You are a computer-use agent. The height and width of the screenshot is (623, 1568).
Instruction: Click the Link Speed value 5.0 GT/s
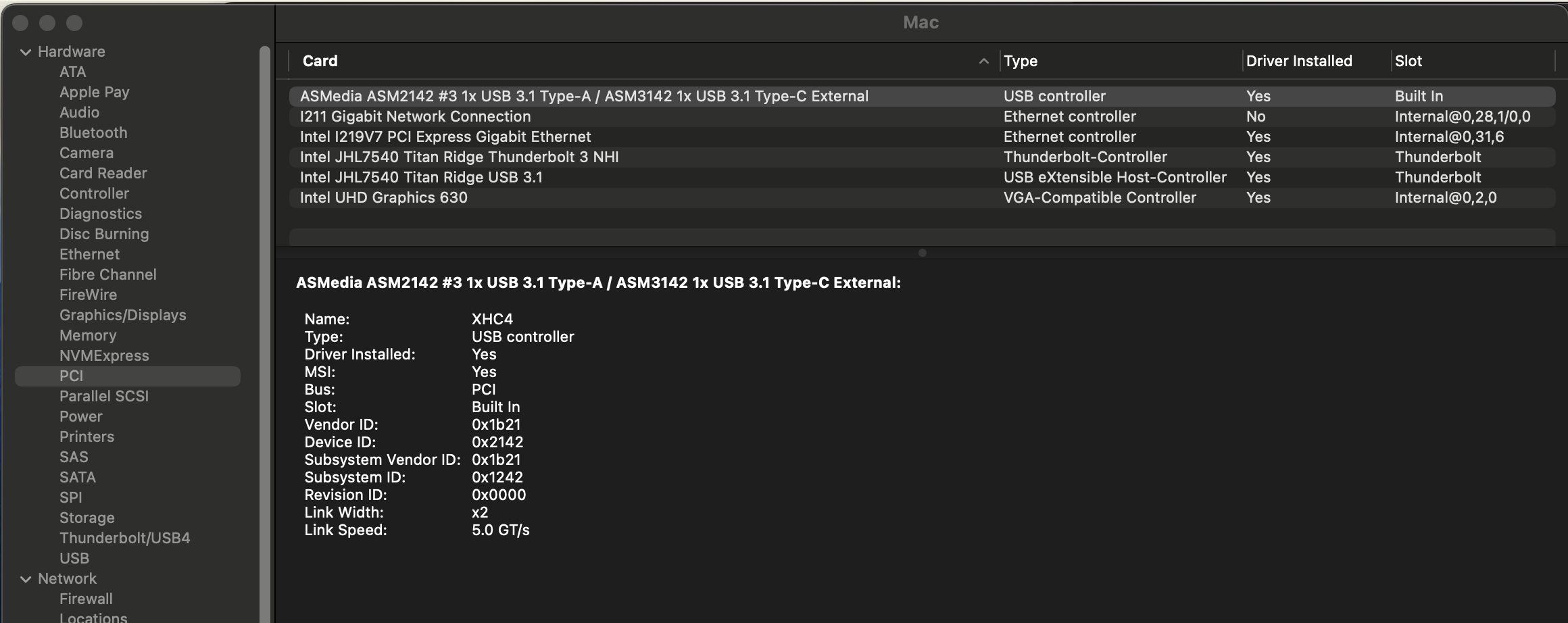point(500,530)
